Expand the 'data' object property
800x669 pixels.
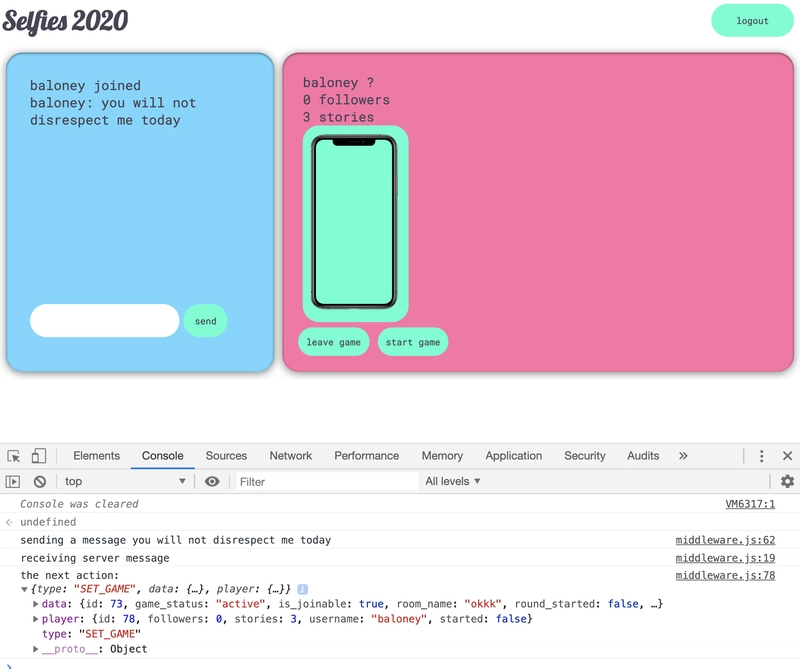point(36,604)
